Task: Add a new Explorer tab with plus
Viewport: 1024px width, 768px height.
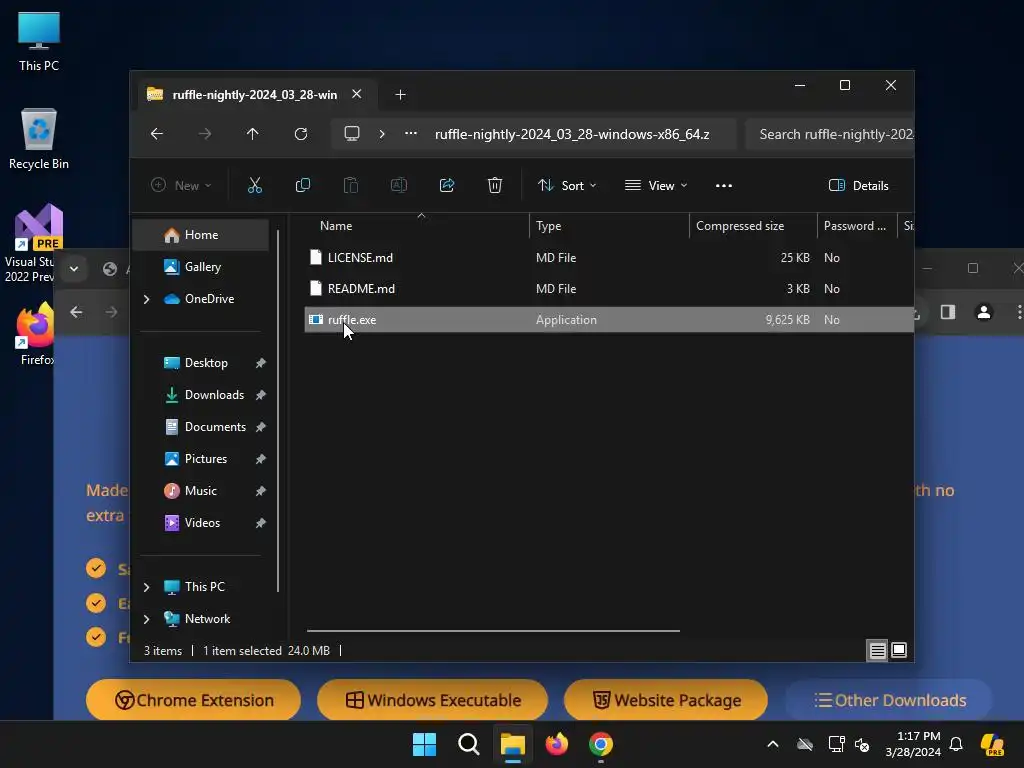Action: pos(400,95)
